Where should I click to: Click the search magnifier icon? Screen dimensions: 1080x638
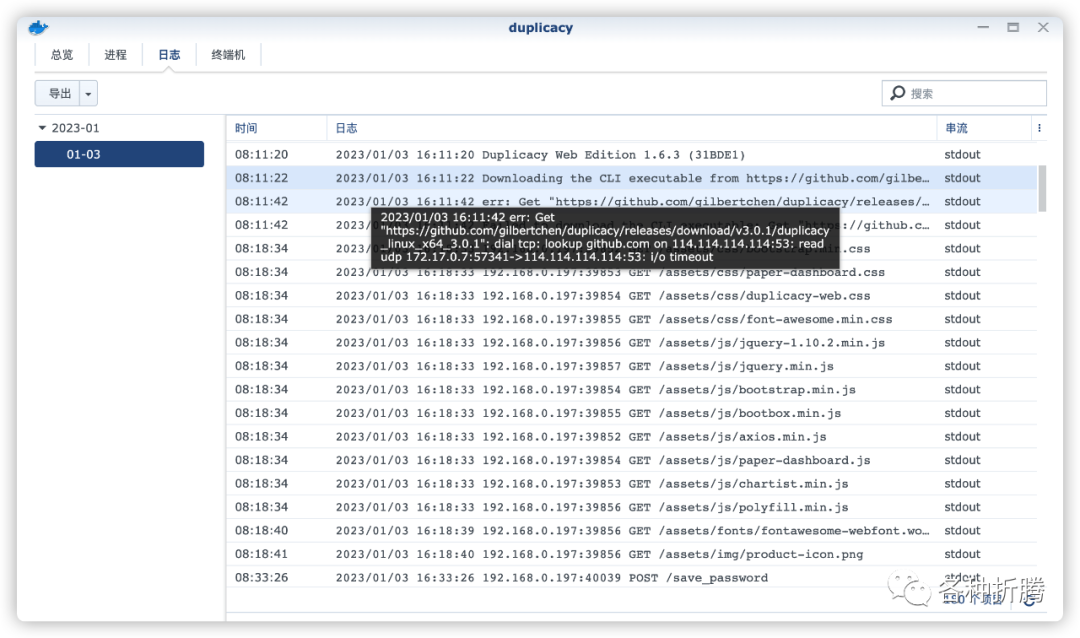pos(897,93)
